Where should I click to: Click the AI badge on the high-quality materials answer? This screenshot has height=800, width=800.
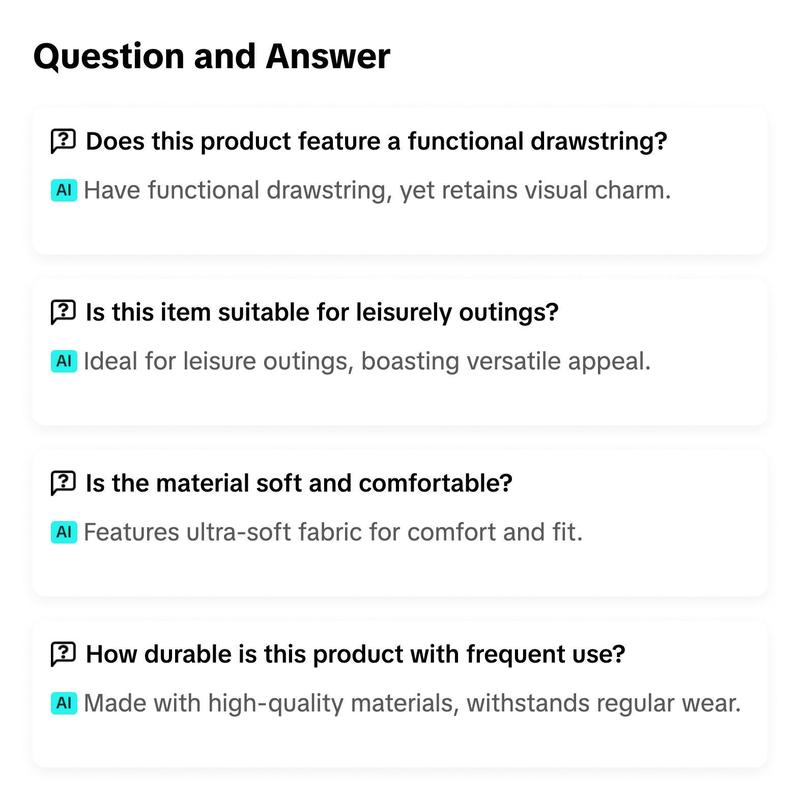(64, 703)
